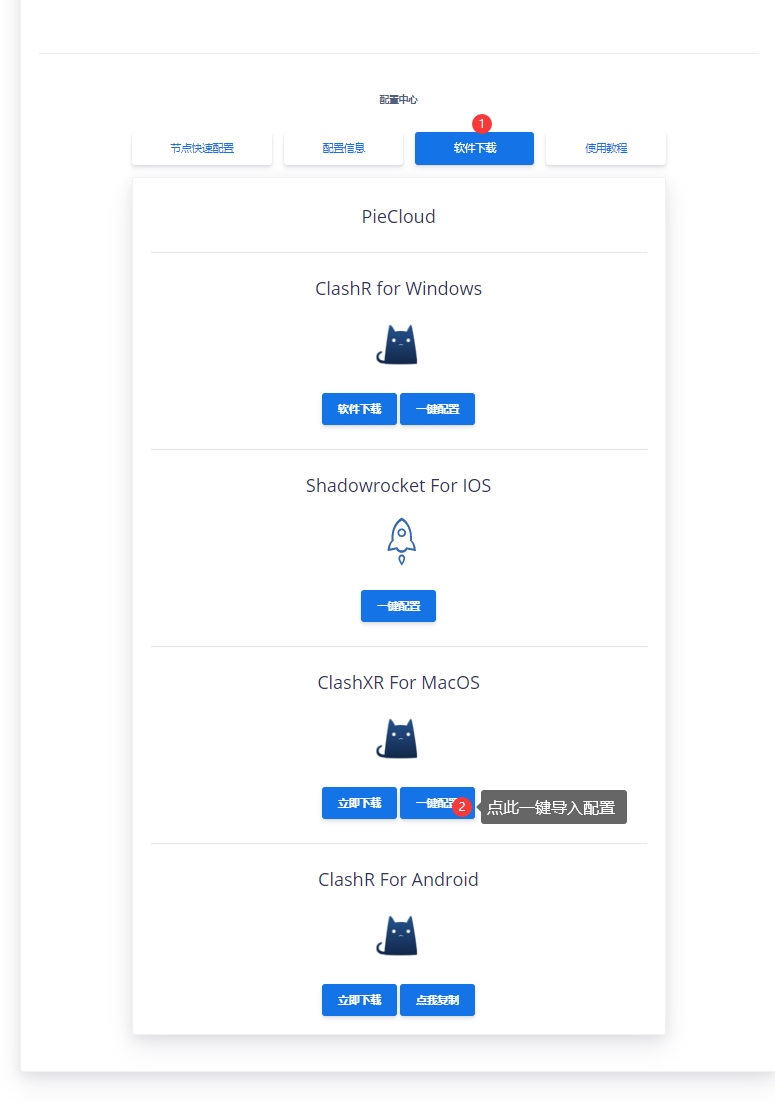Screen dimensions: 775x1102
Task: Click the ClashXR For MacOS cat icon
Action: 397,739
